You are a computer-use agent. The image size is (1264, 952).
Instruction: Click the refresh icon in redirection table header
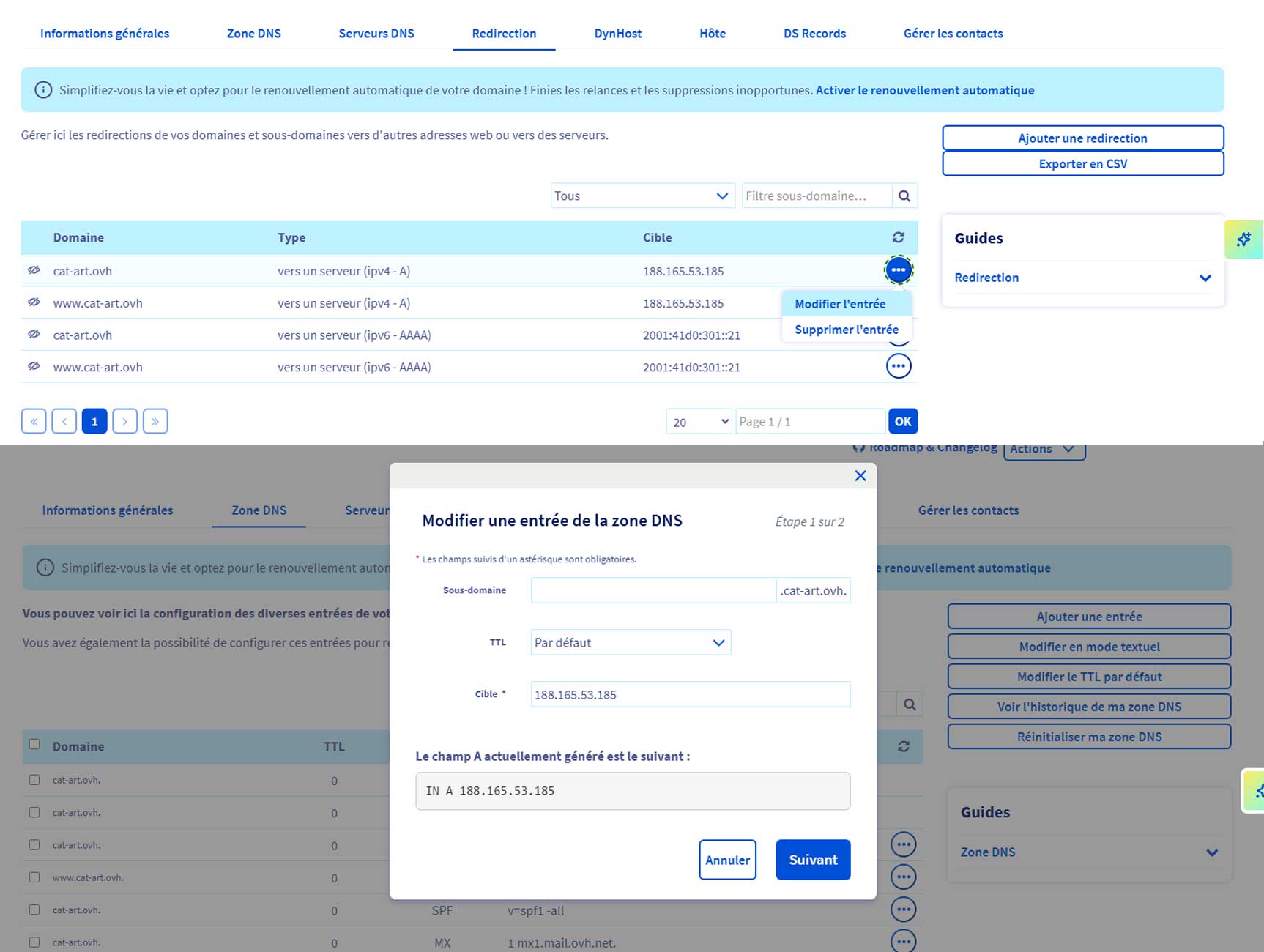pos(898,237)
